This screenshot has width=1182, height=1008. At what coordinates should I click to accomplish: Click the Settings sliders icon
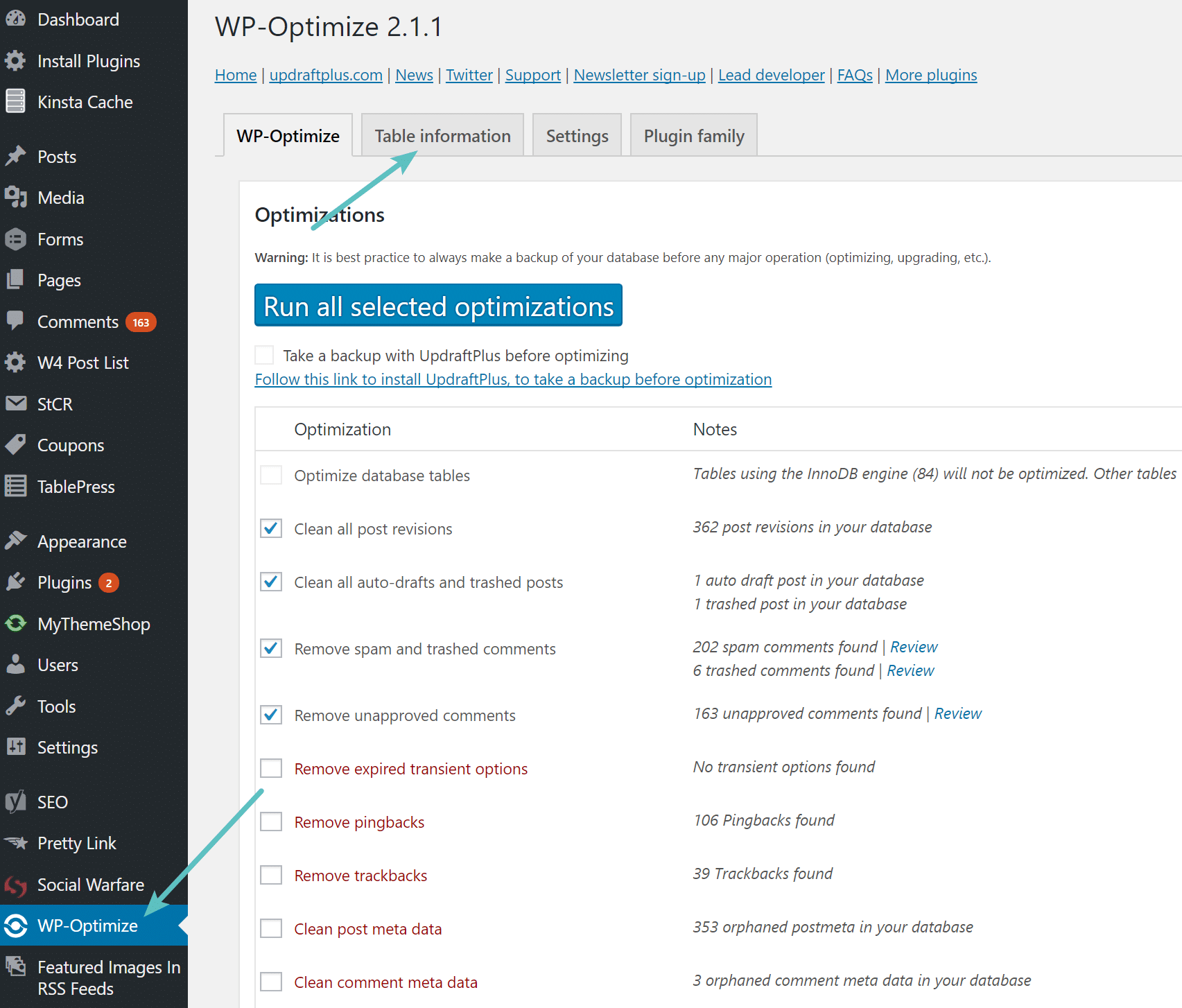pyautogui.click(x=15, y=747)
